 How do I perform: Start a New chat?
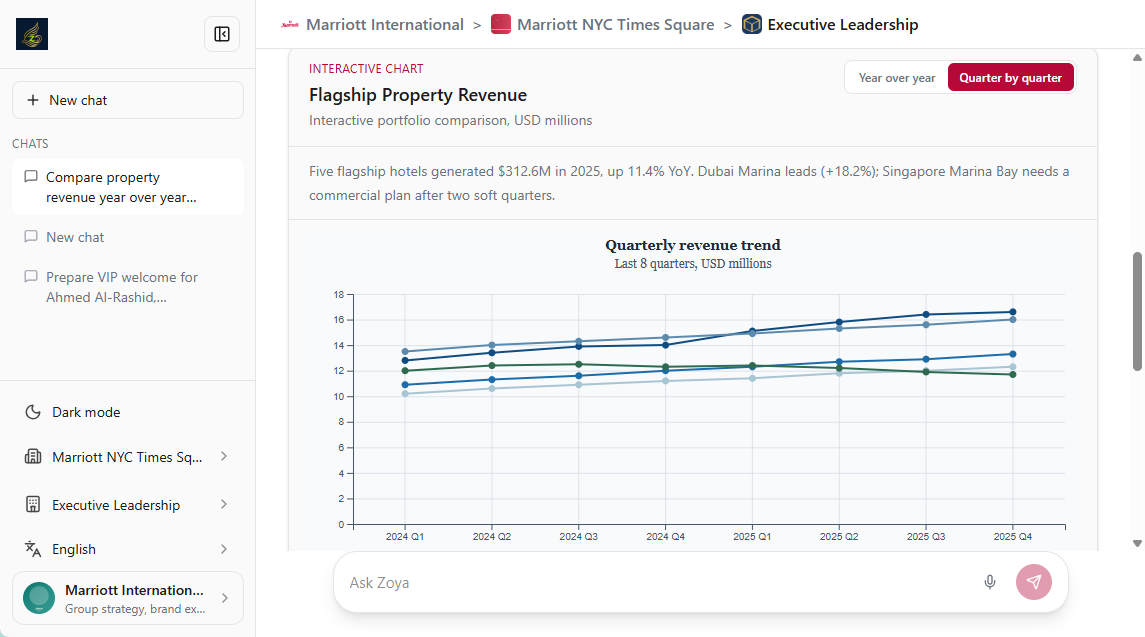coord(128,100)
